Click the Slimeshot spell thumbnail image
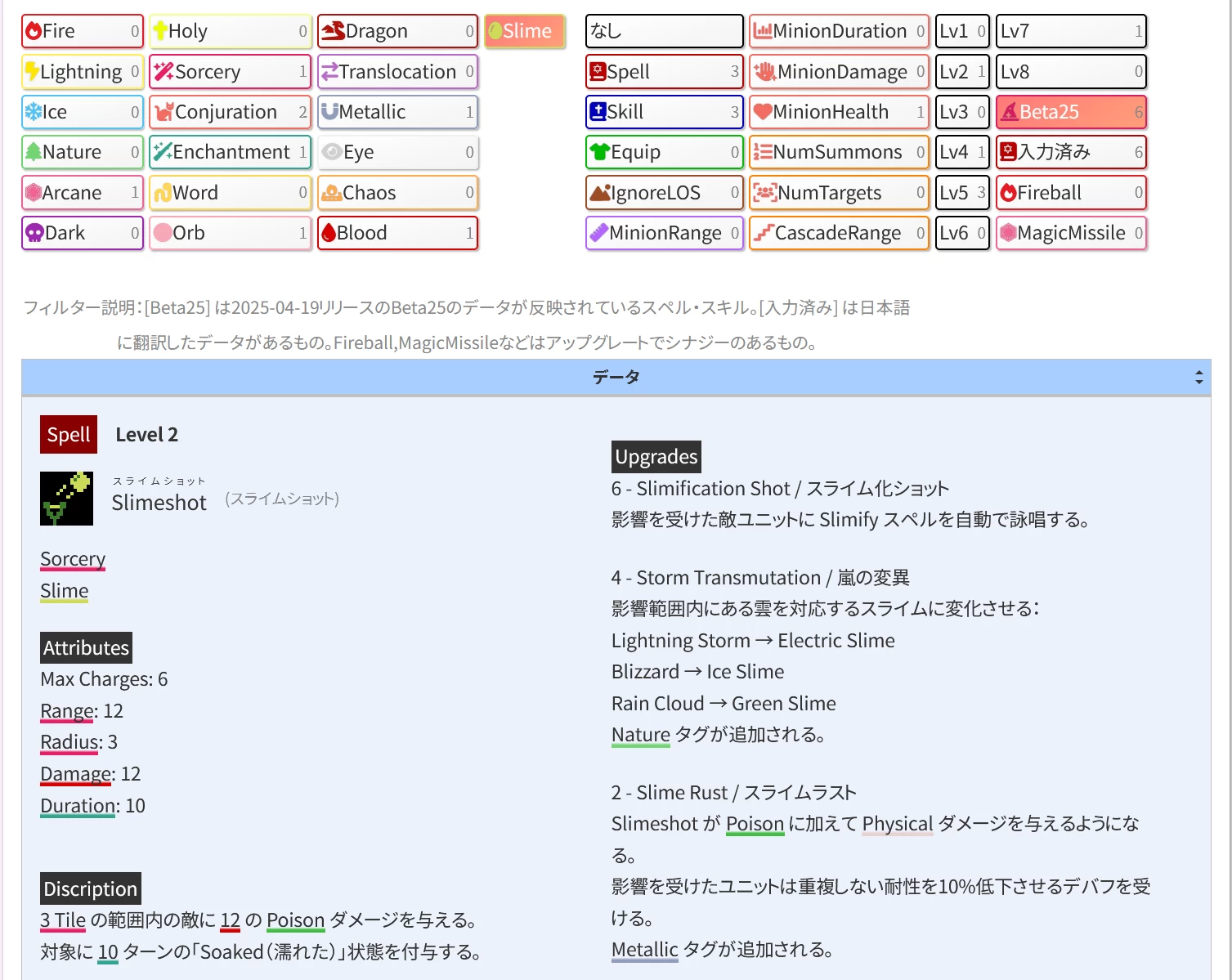 click(66, 498)
